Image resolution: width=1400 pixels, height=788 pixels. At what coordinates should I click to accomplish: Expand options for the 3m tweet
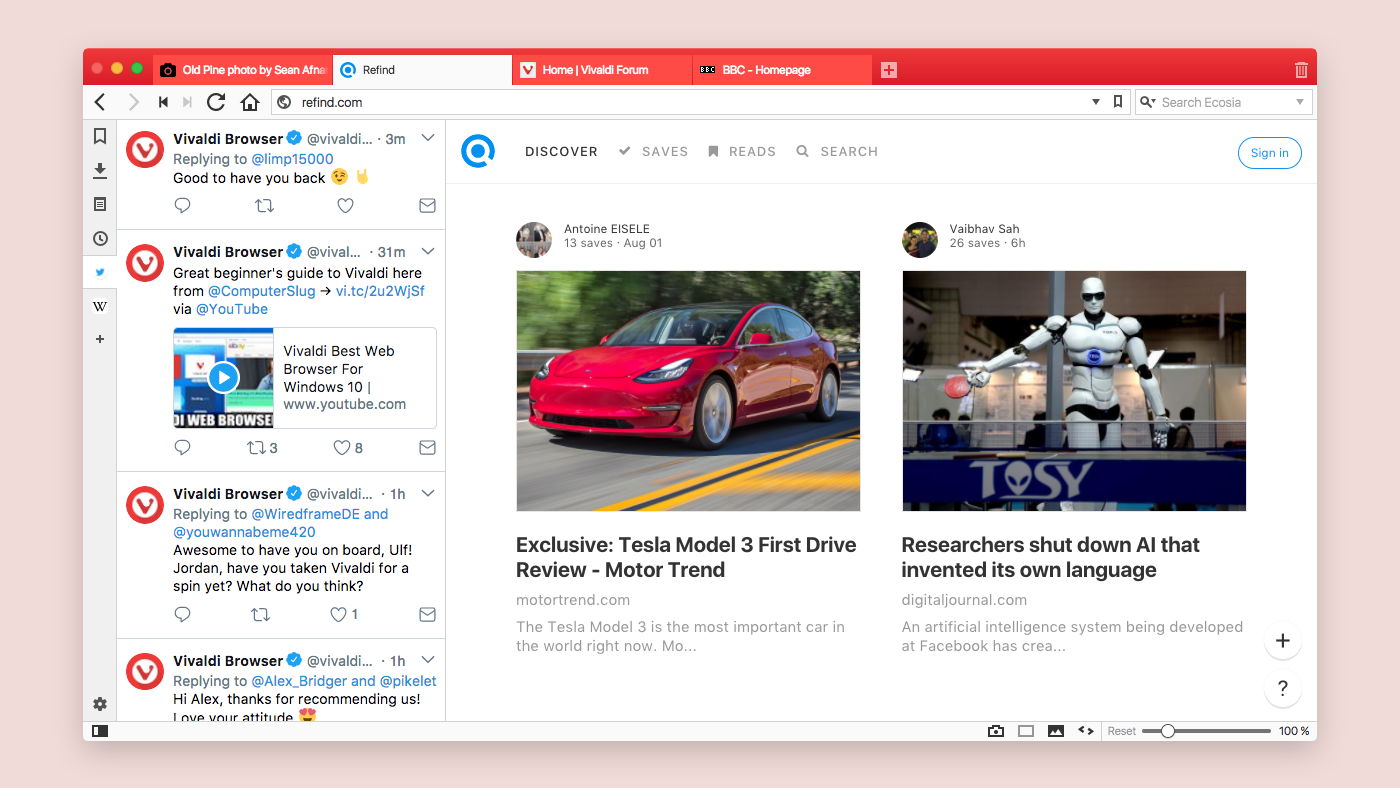[x=427, y=137]
